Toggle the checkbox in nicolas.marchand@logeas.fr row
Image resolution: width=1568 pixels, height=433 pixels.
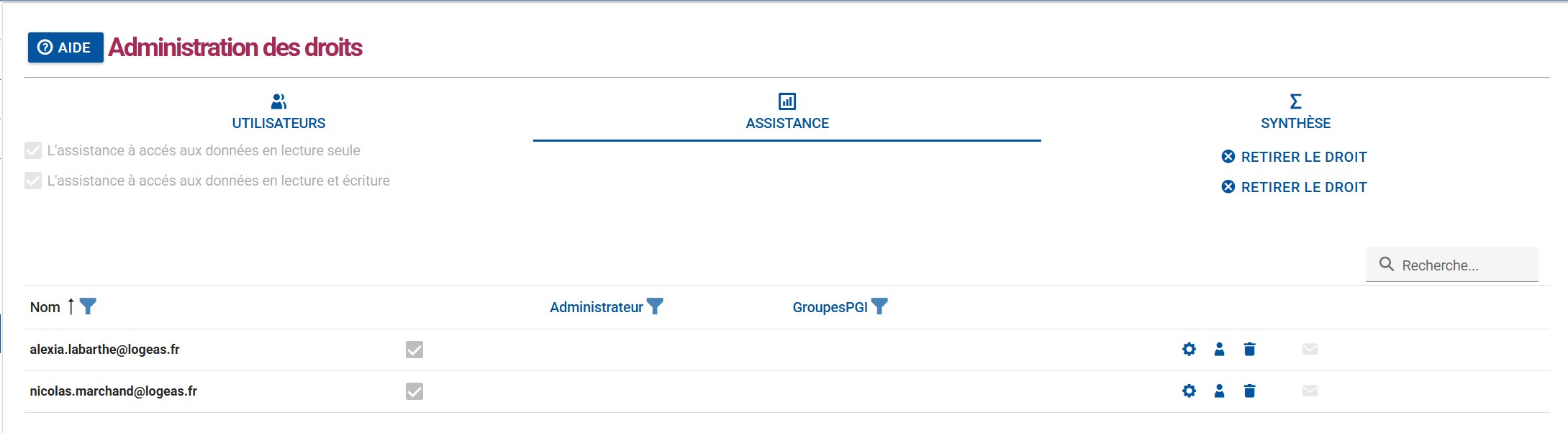coord(414,391)
